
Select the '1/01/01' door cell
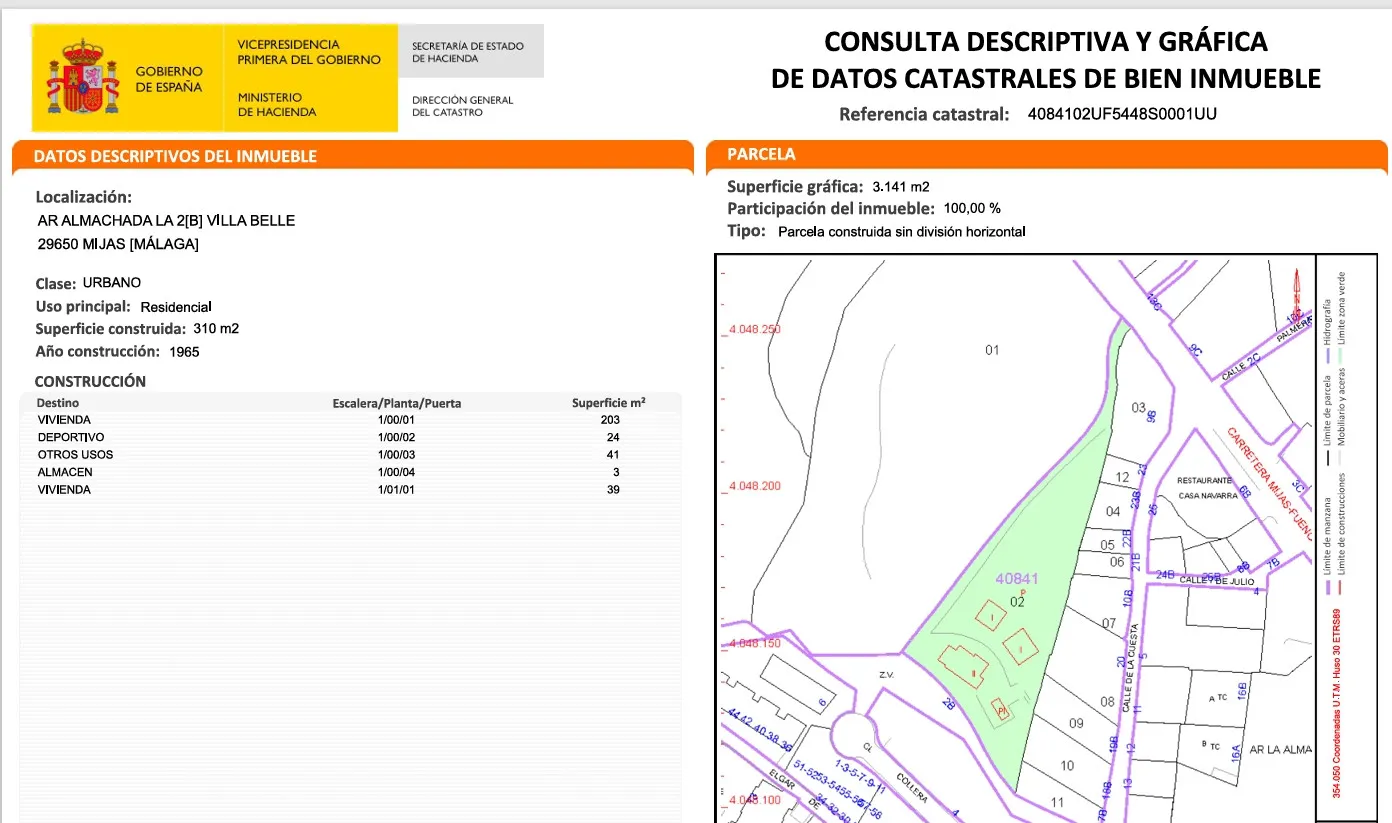pyautogui.click(x=396, y=490)
